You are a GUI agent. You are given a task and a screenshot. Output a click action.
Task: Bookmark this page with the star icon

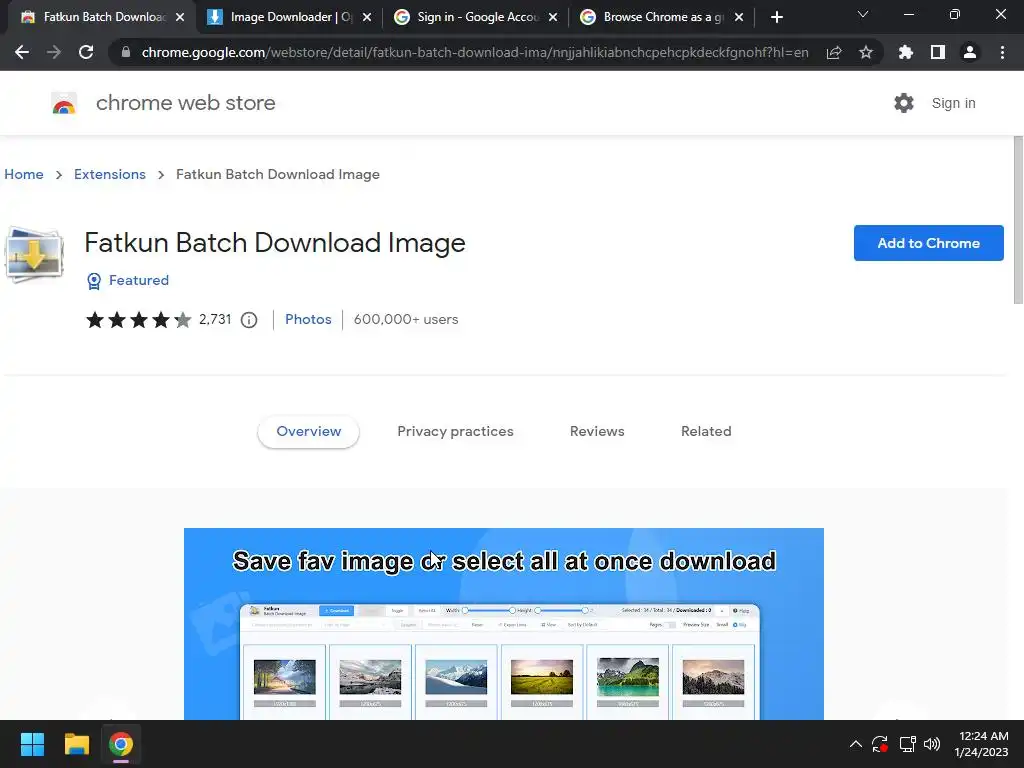click(x=866, y=52)
